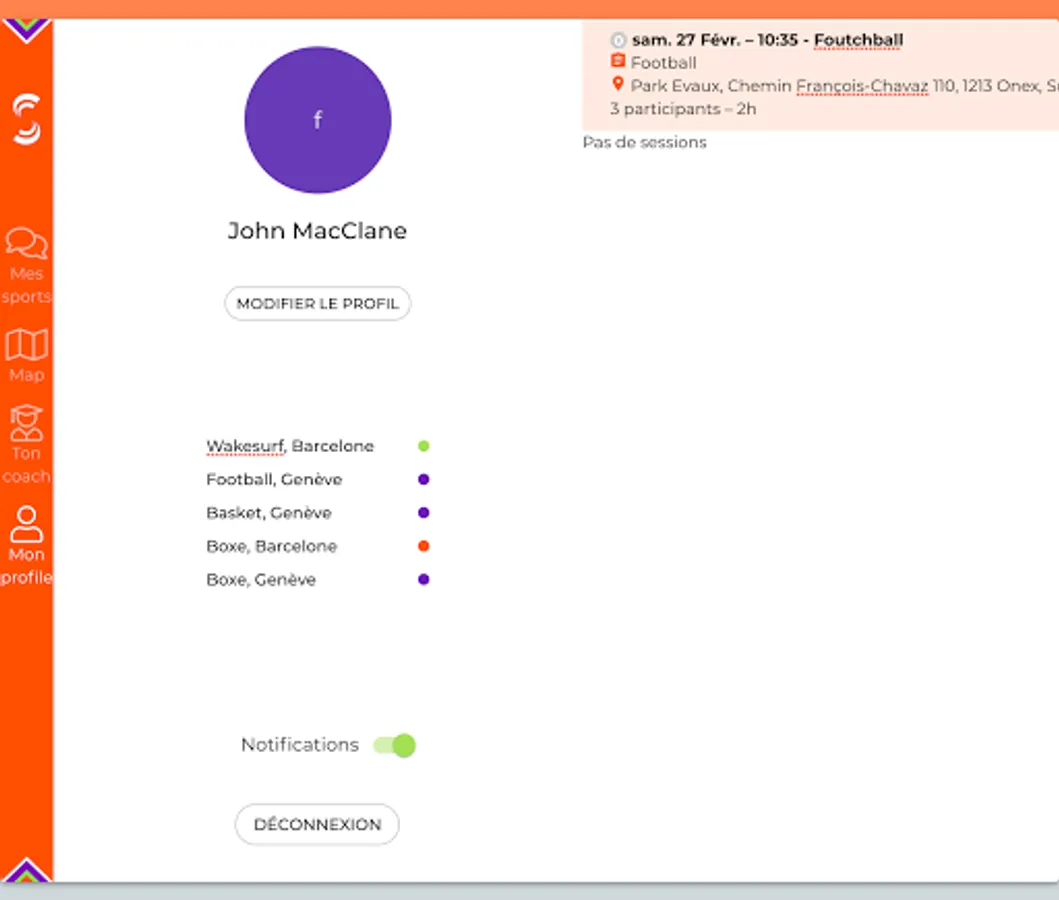The image size is (1059, 900).
Task: Click the MODIFIER LE PROFIL button
Action: tap(317, 304)
